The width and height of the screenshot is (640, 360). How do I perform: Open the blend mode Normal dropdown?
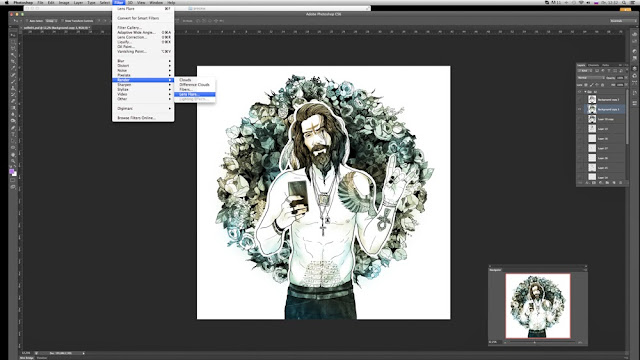pyautogui.click(x=591, y=78)
